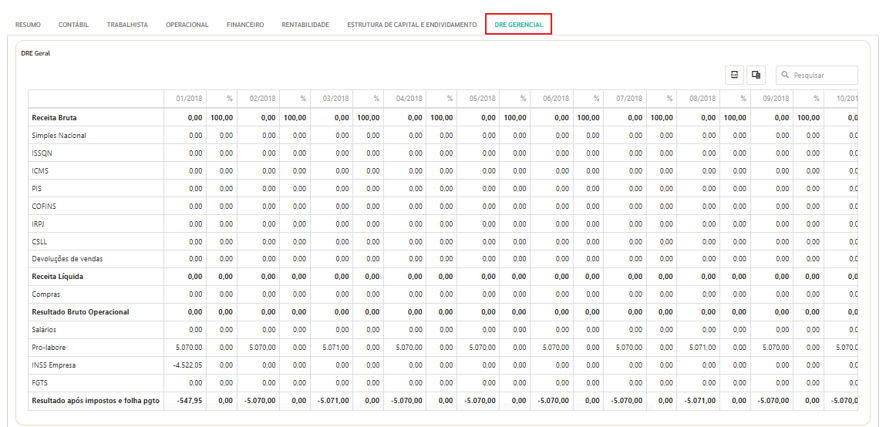Click the -547,95 result value for 01/2018
The image size is (886, 427).
click(190, 400)
